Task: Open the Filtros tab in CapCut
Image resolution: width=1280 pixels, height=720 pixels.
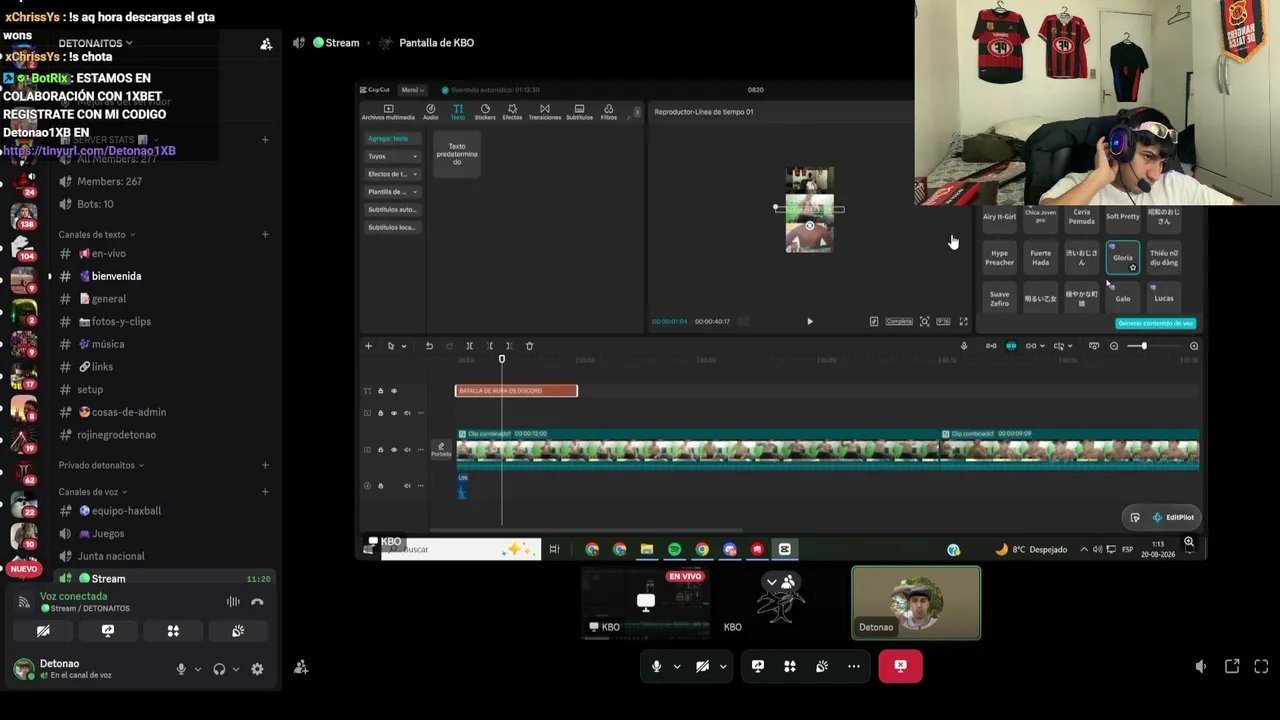Action: click(608, 112)
